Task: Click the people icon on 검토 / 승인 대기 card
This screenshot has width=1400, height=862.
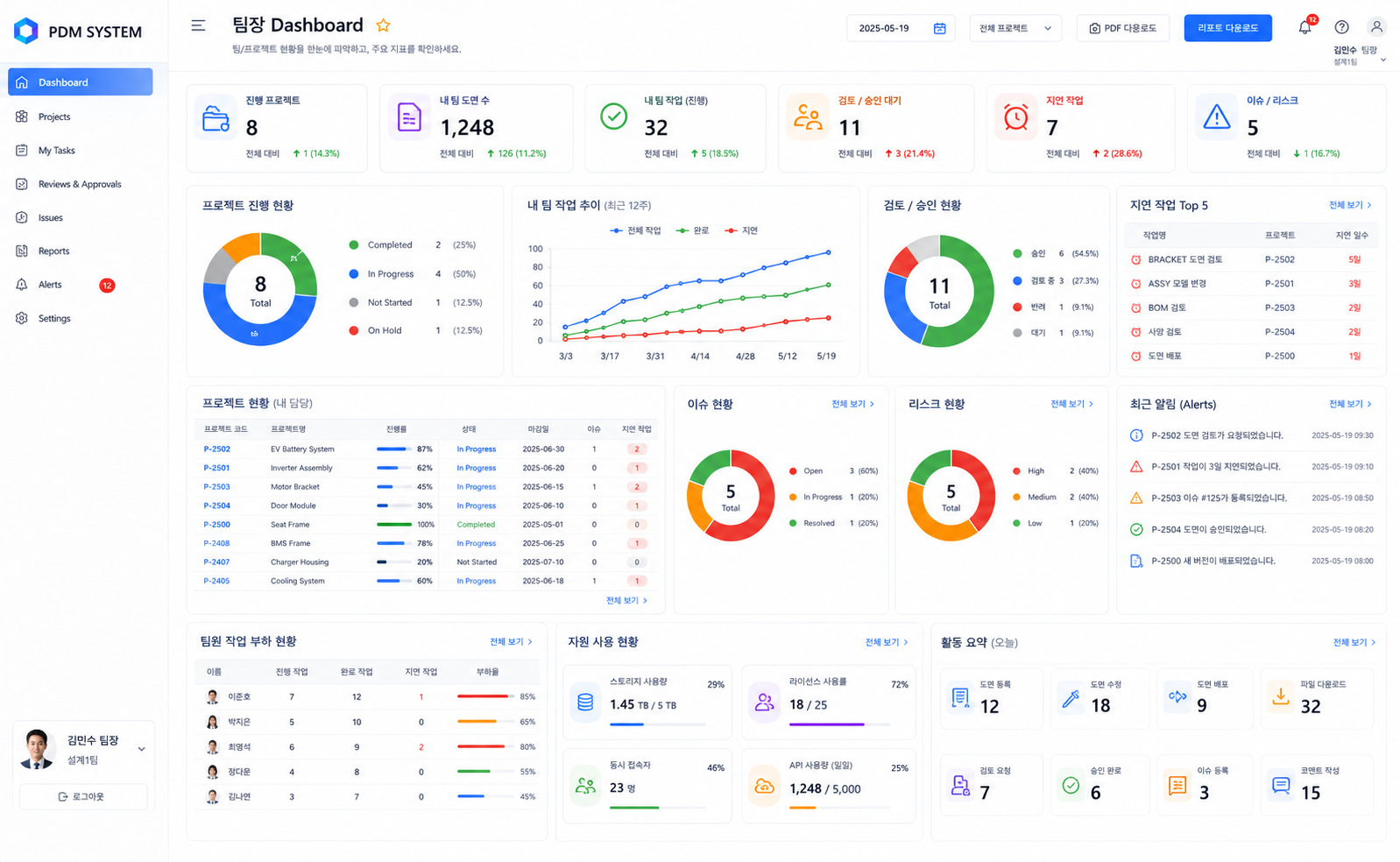Action: coord(807,117)
